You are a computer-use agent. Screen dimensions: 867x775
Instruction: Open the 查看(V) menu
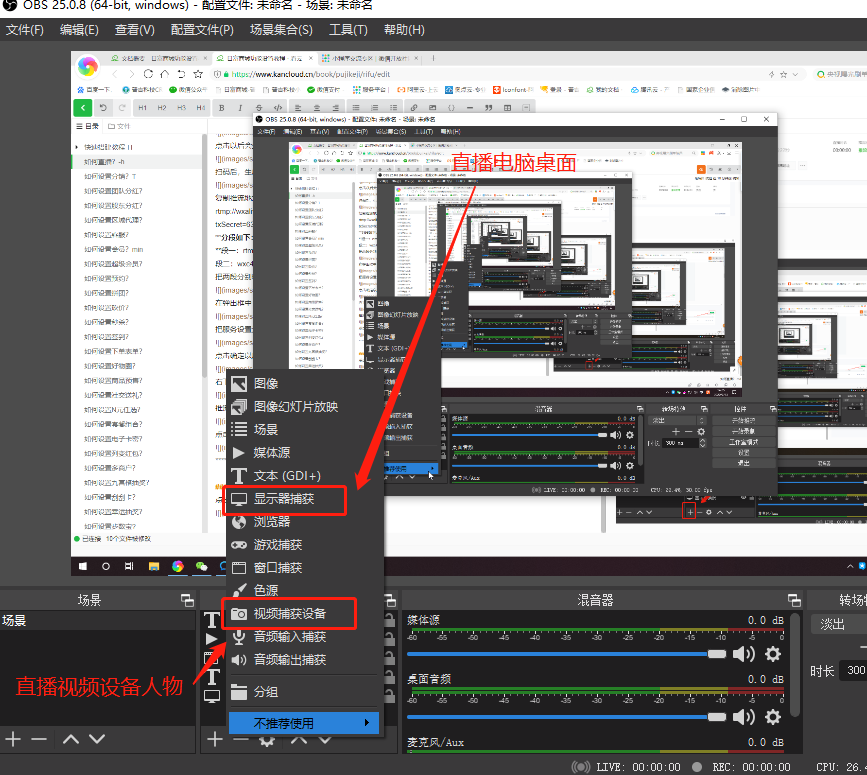[134, 30]
